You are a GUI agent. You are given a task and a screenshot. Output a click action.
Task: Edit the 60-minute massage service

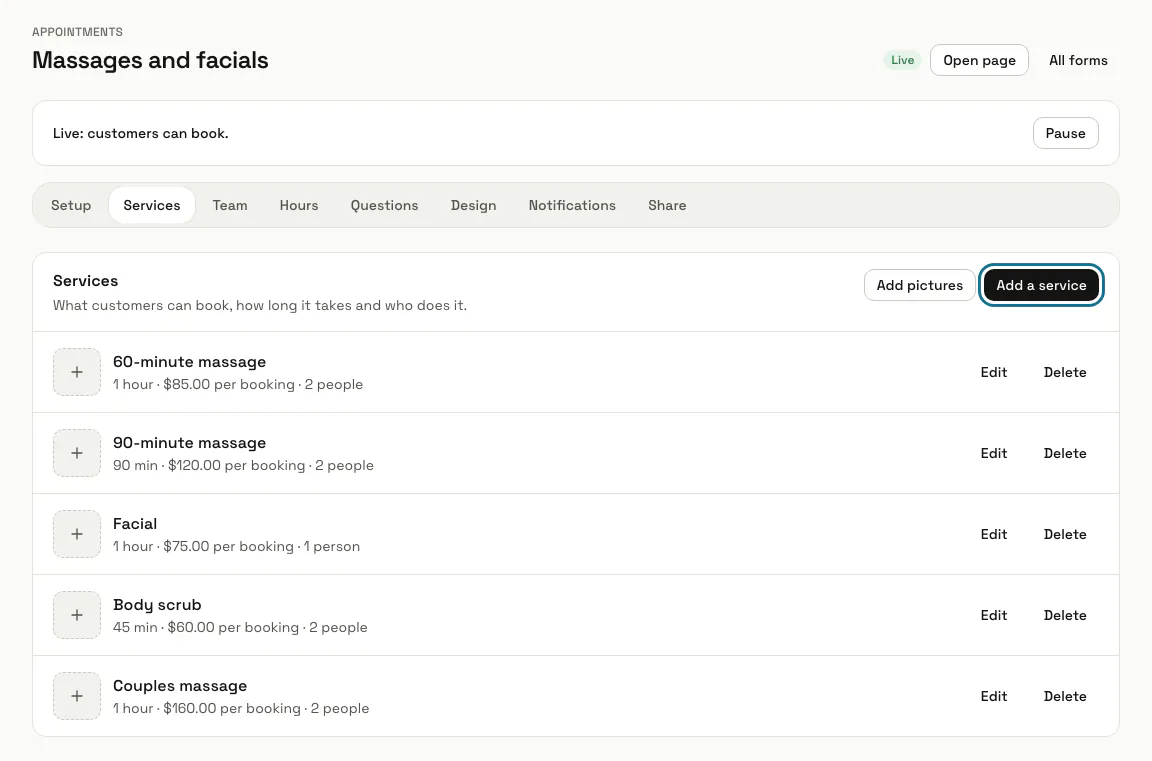coord(993,372)
